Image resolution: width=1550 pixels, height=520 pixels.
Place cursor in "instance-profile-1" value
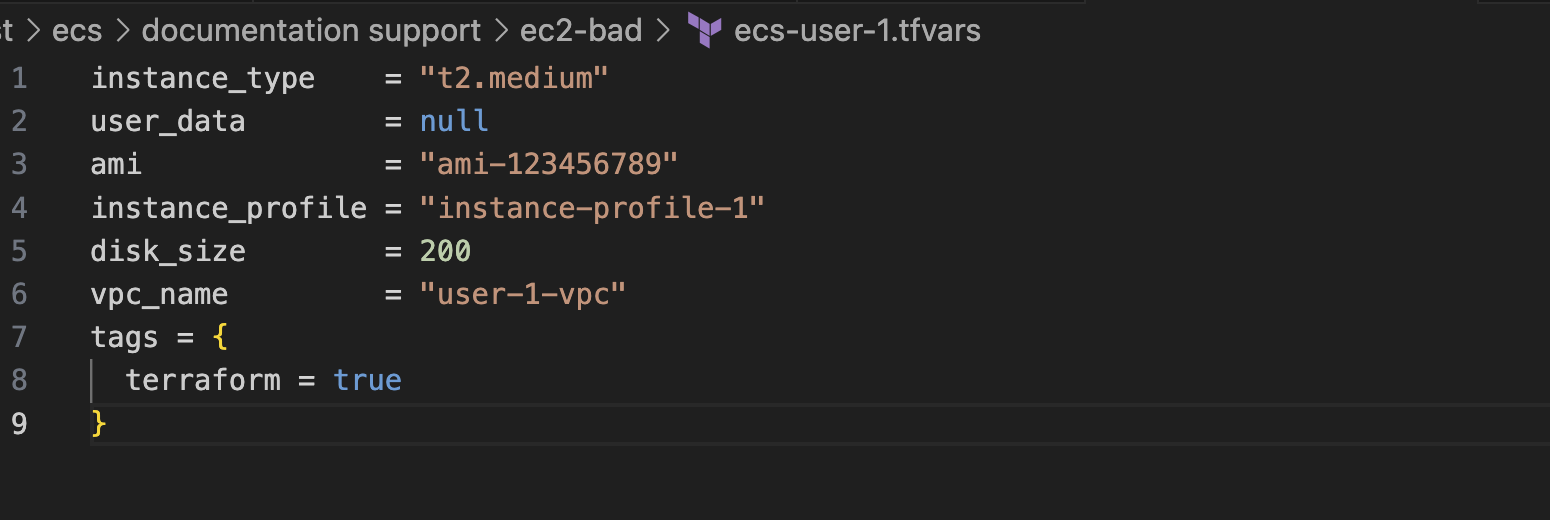592,208
